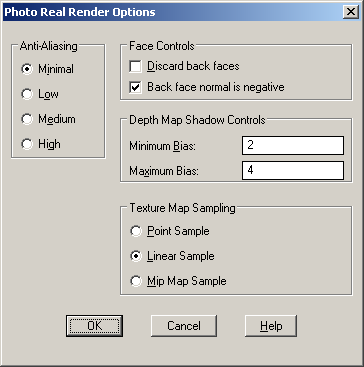Confirm settings with OK button
Screen dimensions: 364x367
(94, 326)
